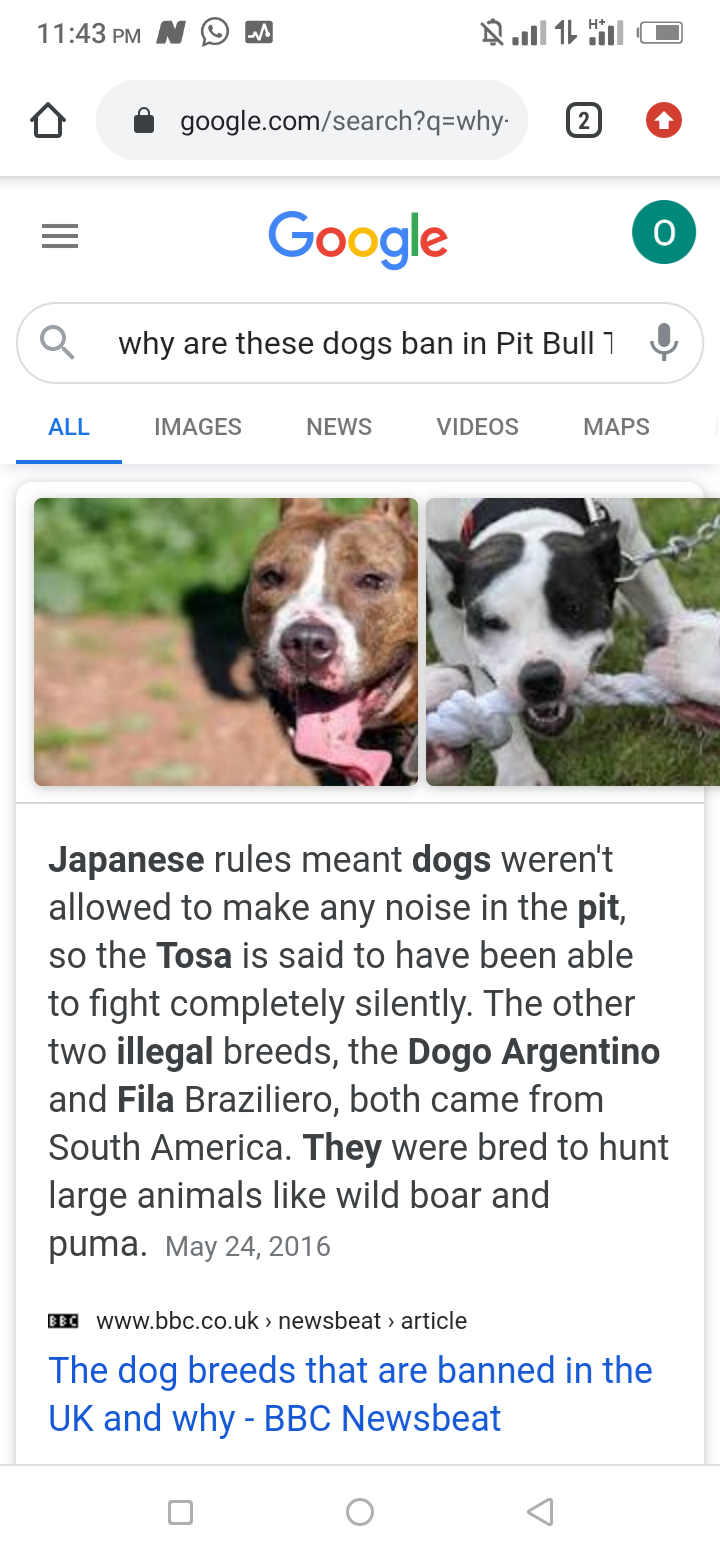The height and width of the screenshot is (1560, 720).
Task: Open the BBC Newsbeat banned dog breeds link
Action: (350, 1394)
